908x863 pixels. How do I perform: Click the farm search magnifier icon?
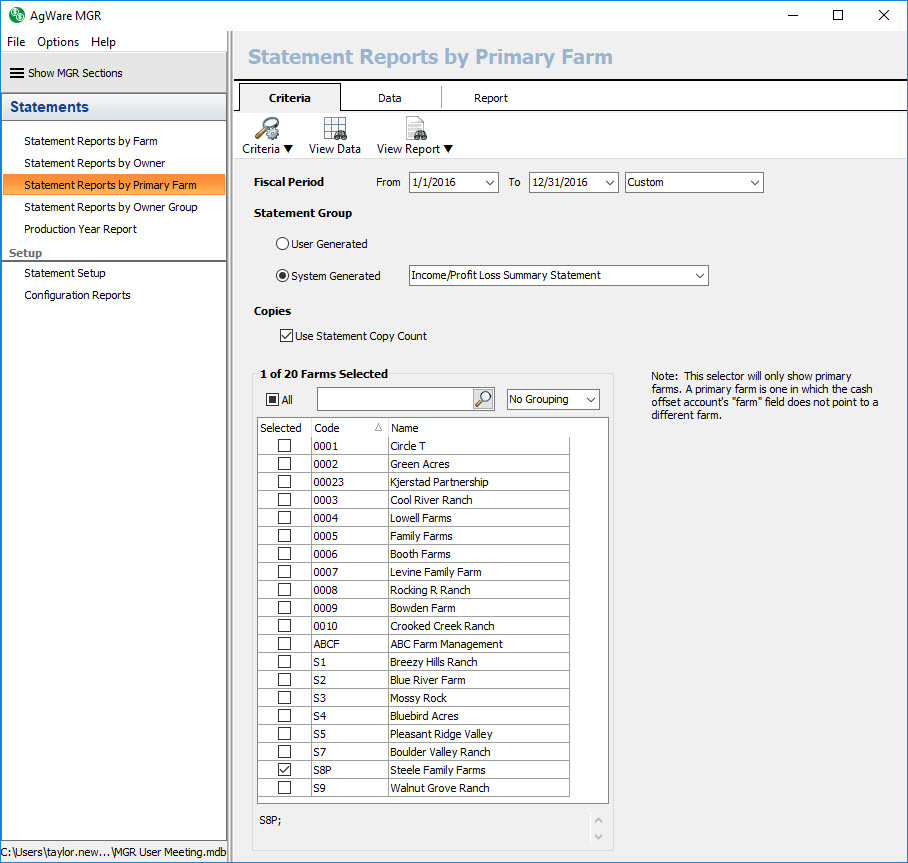point(483,399)
